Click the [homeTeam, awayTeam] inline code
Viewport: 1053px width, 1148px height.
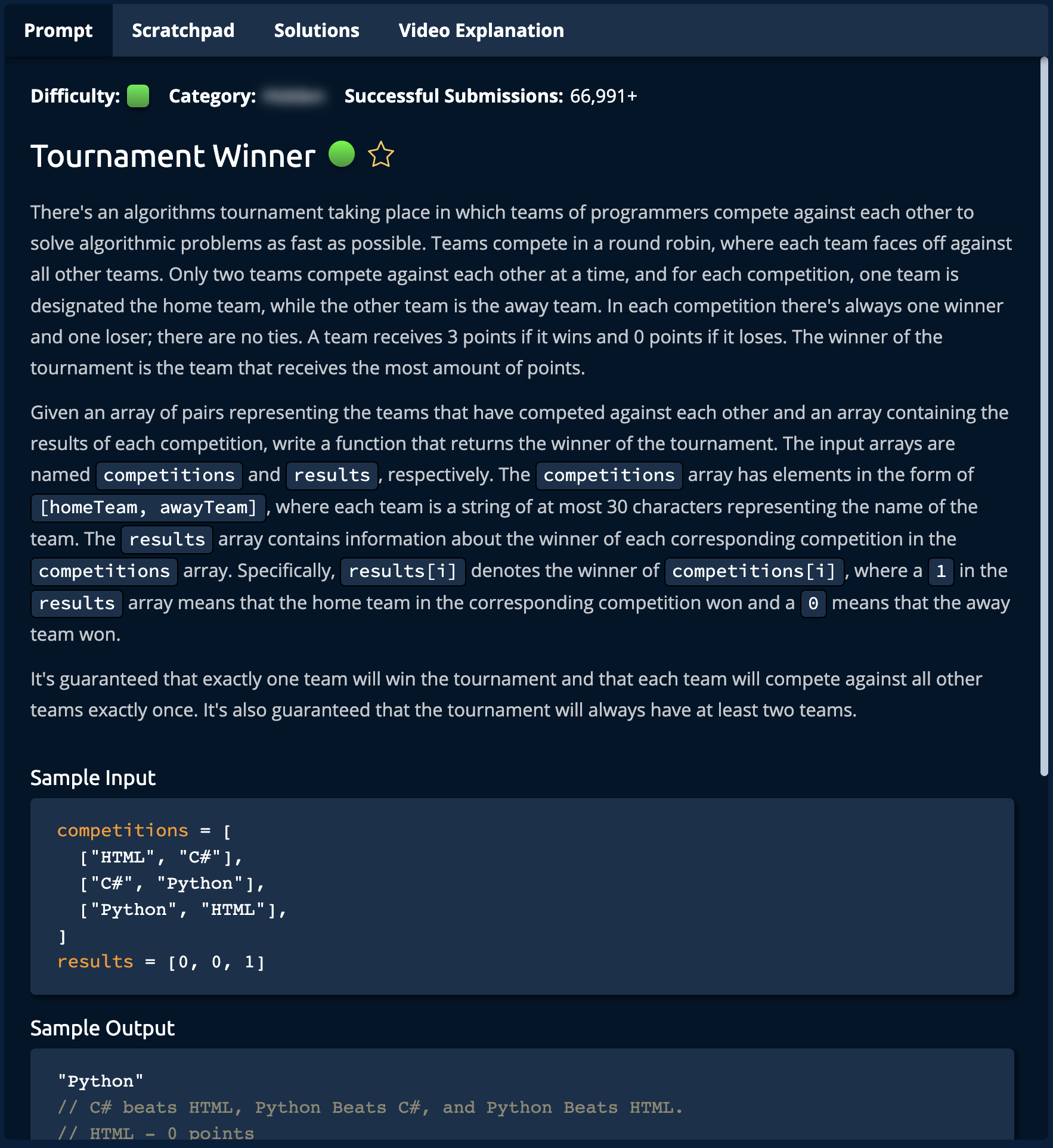[x=148, y=507]
